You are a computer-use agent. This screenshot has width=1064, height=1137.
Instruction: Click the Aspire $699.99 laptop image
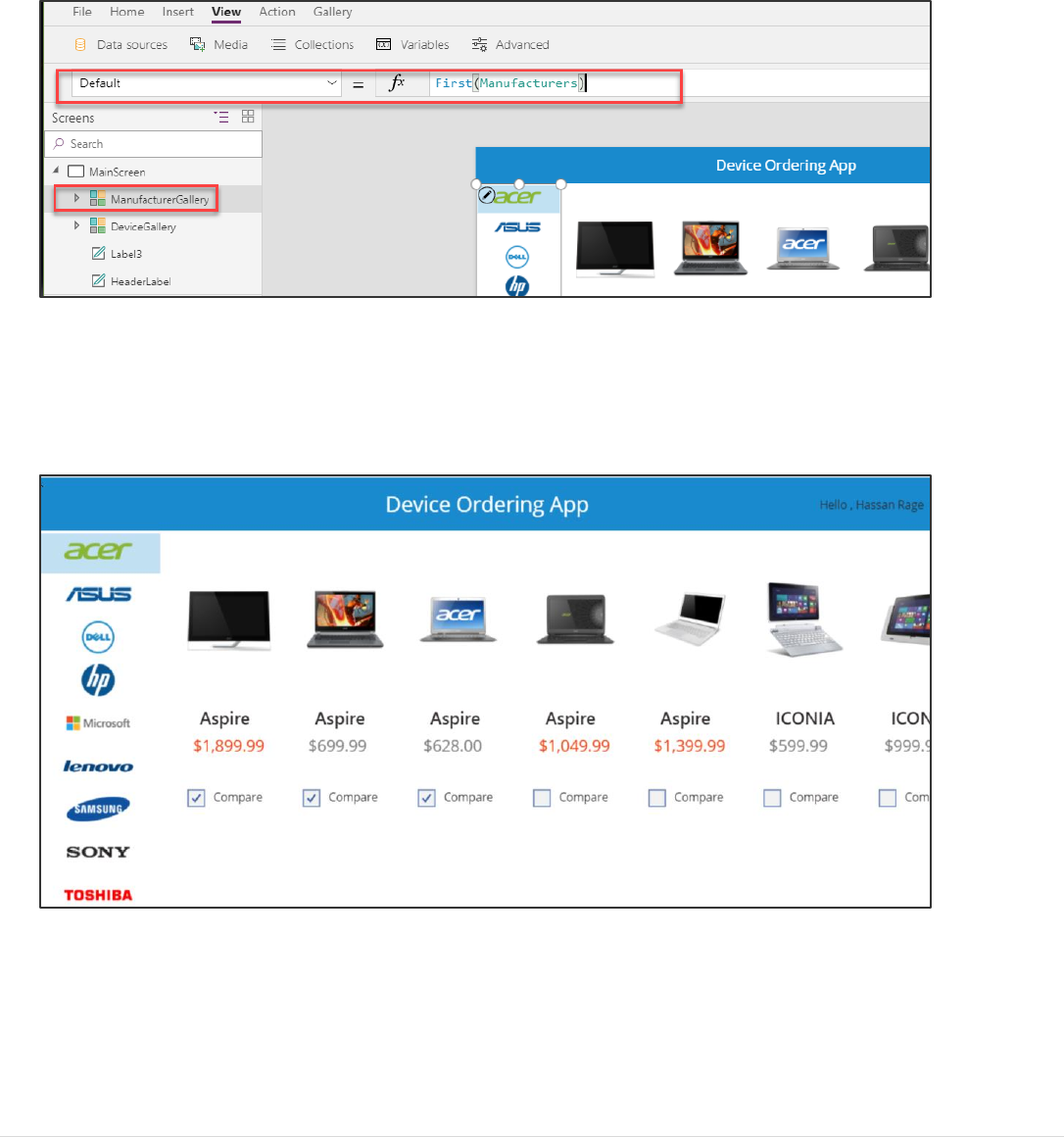click(345, 618)
